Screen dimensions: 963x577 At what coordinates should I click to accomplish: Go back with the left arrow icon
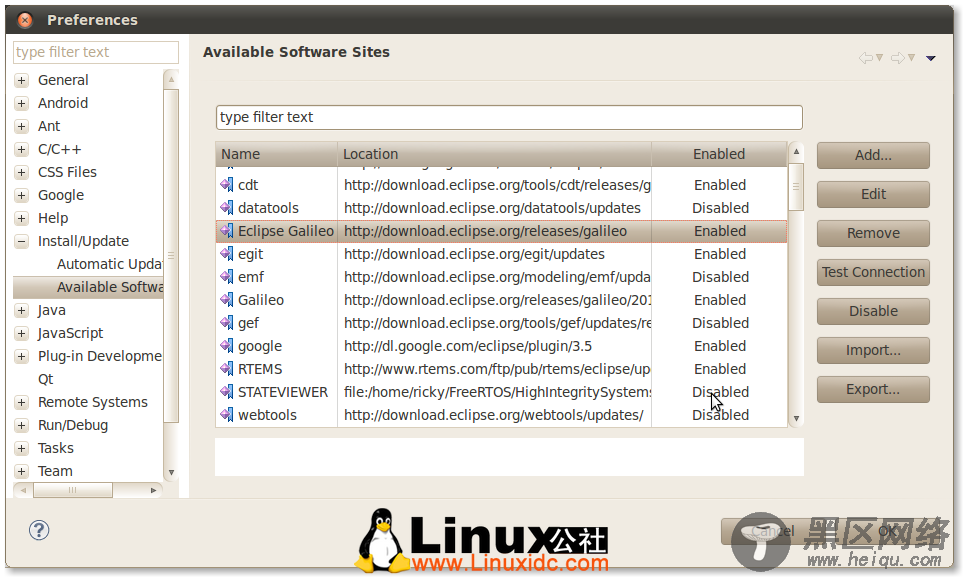pos(865,58)
